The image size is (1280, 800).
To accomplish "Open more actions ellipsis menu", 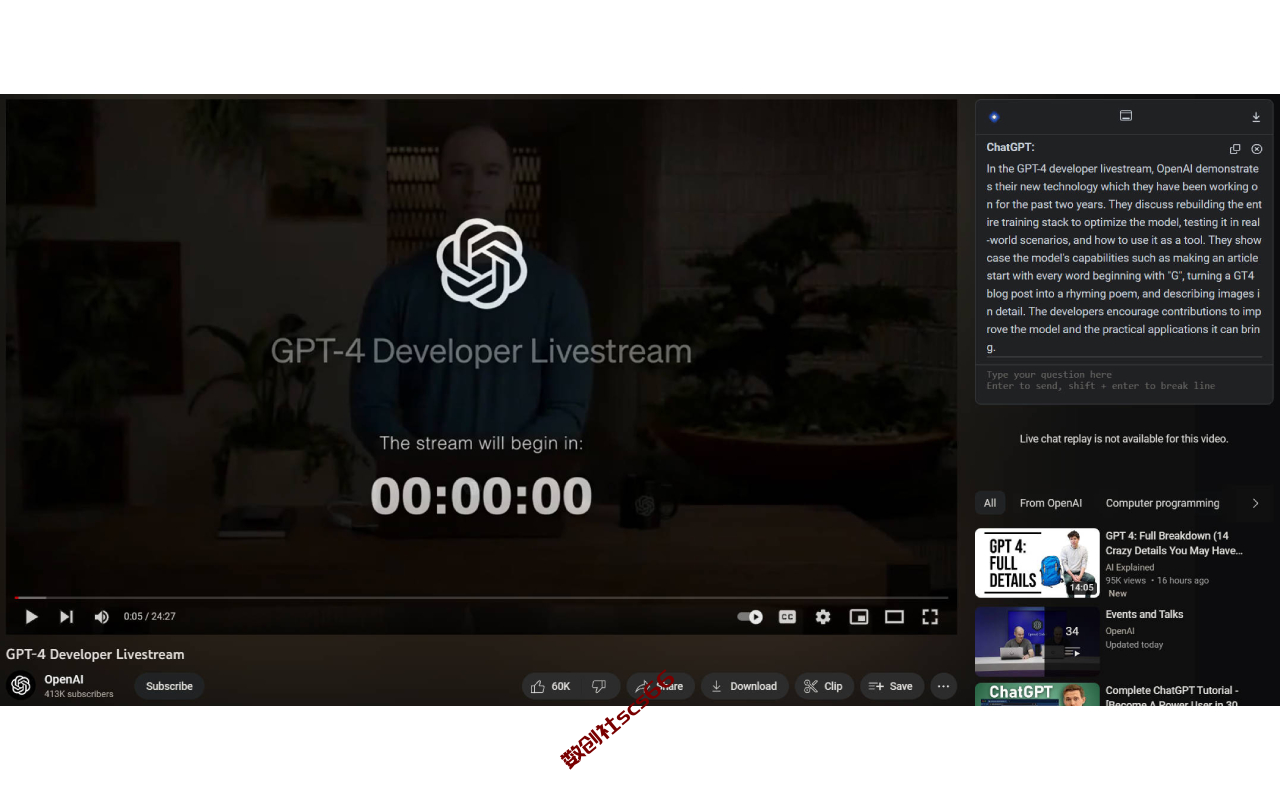I will pyautogui.click(x=943, y=686).
